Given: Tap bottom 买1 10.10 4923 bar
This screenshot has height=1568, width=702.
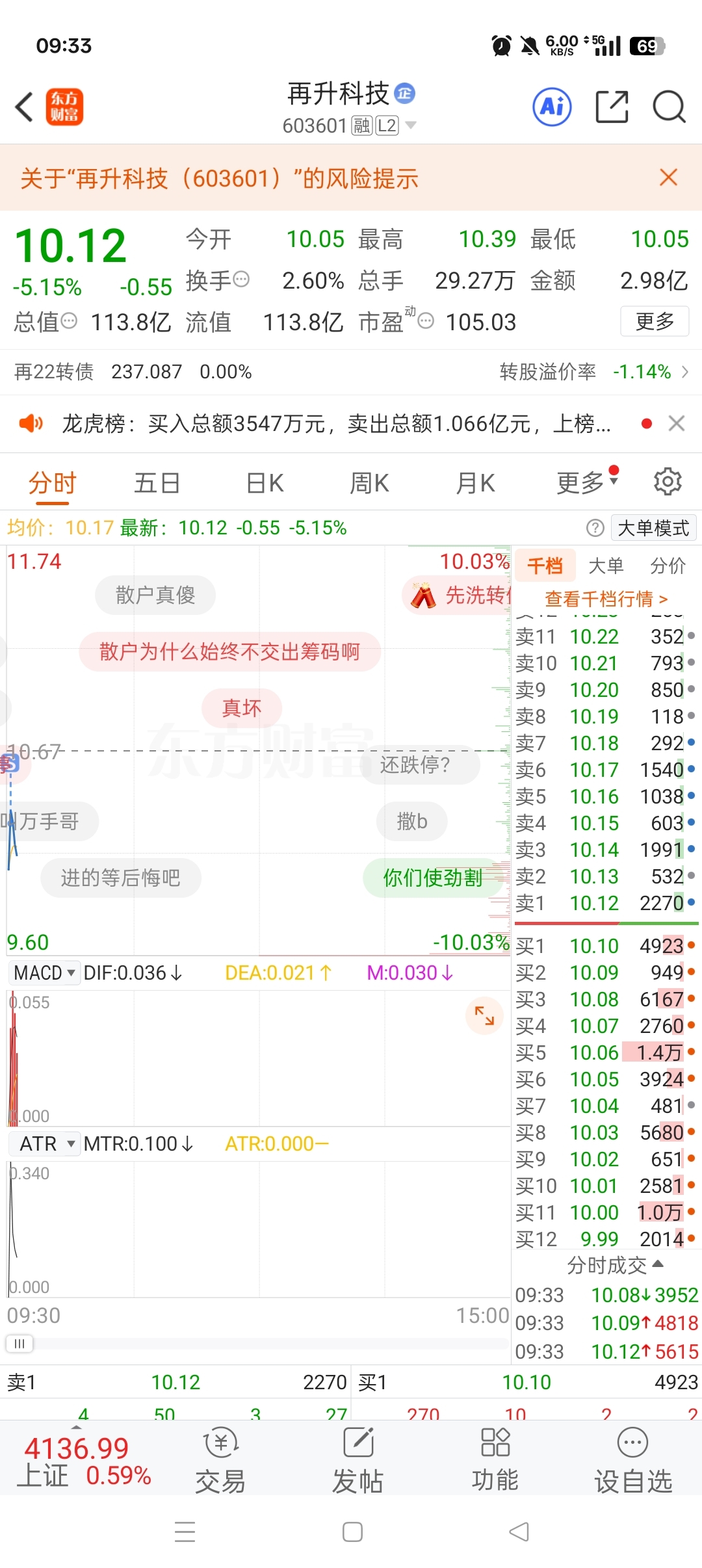Looking at the screenshot, I should (527, 1382).
